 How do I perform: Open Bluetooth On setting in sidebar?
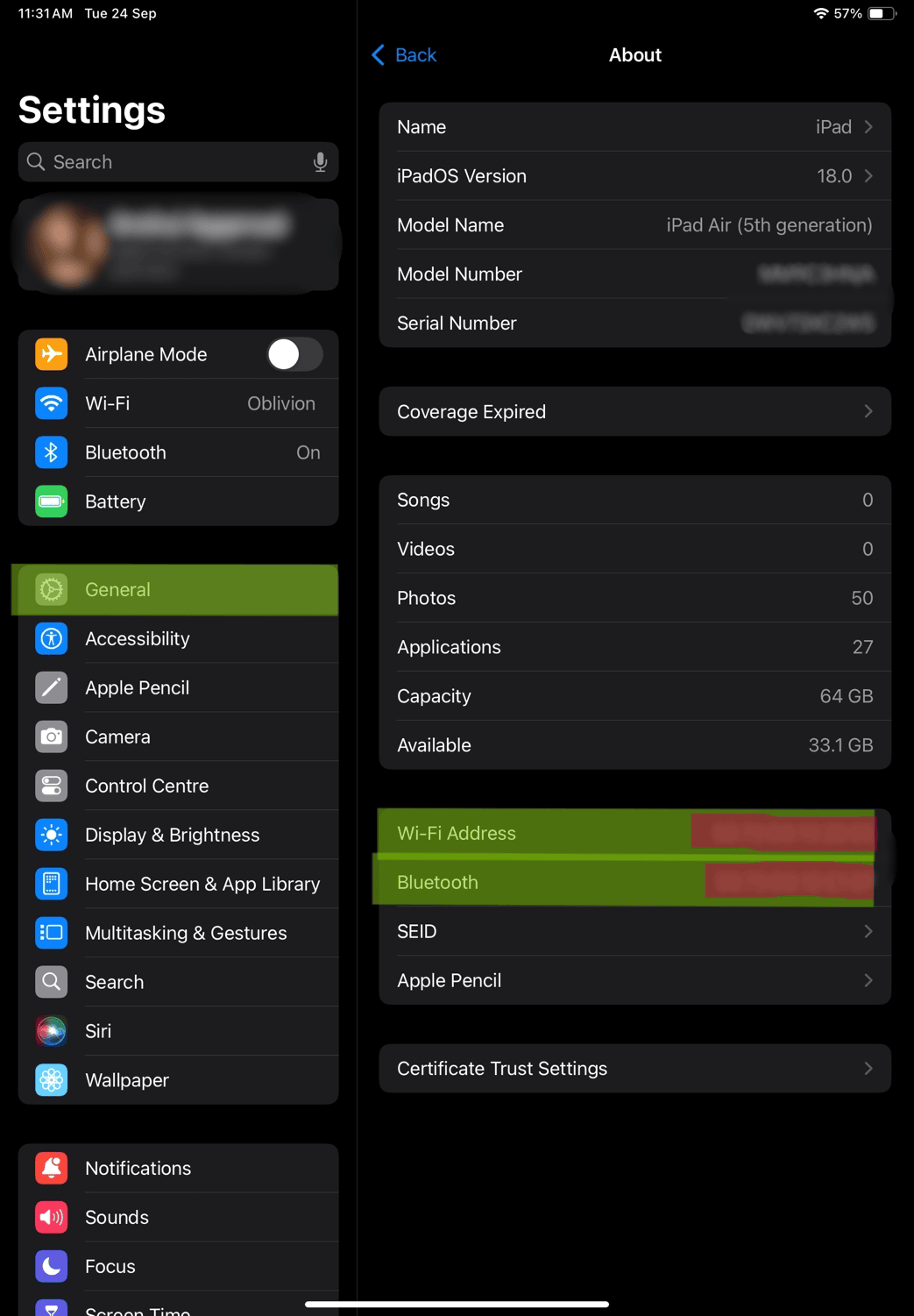coord(178,452)
